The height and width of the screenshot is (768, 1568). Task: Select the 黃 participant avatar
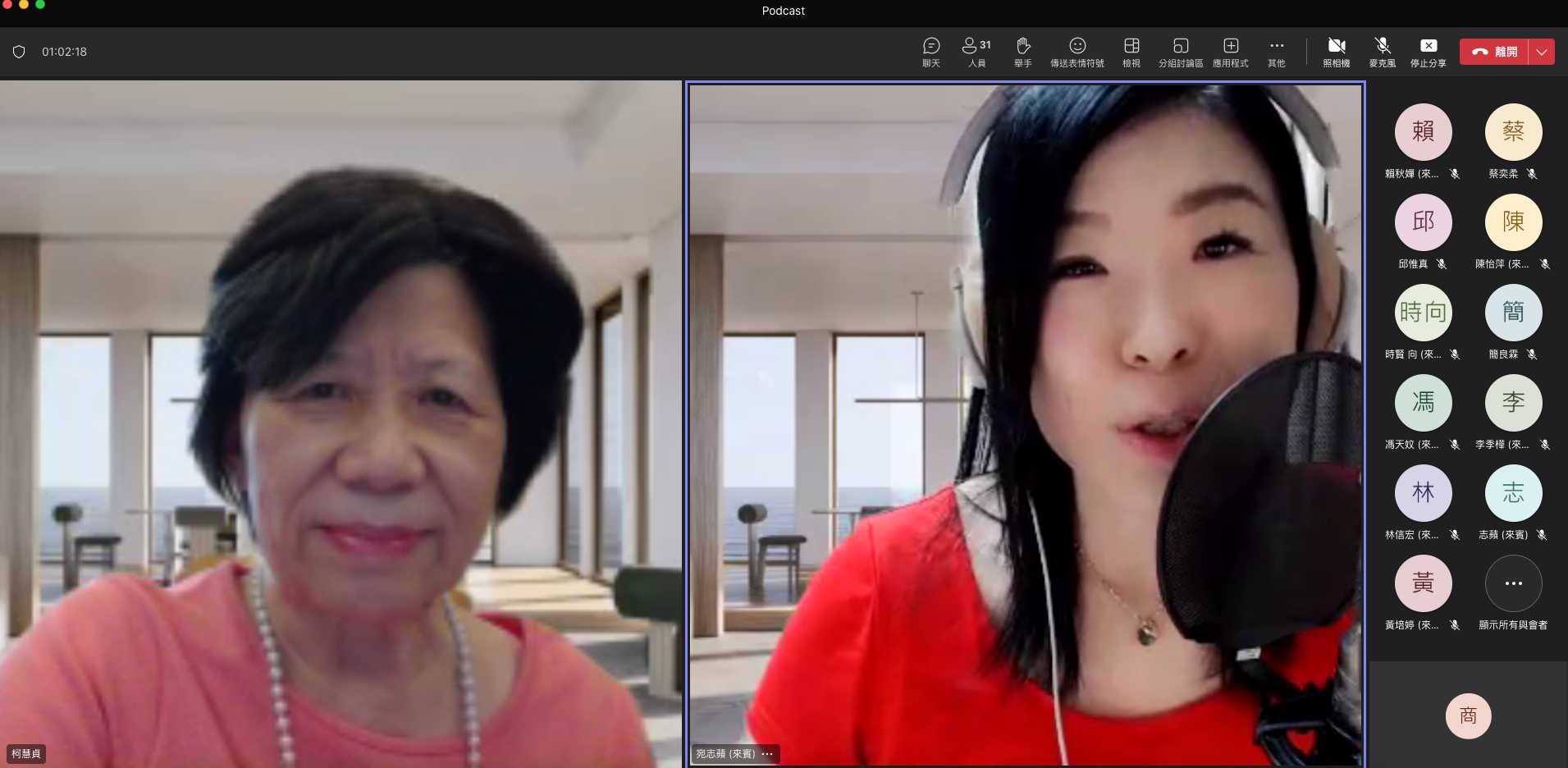[1424, 583]
